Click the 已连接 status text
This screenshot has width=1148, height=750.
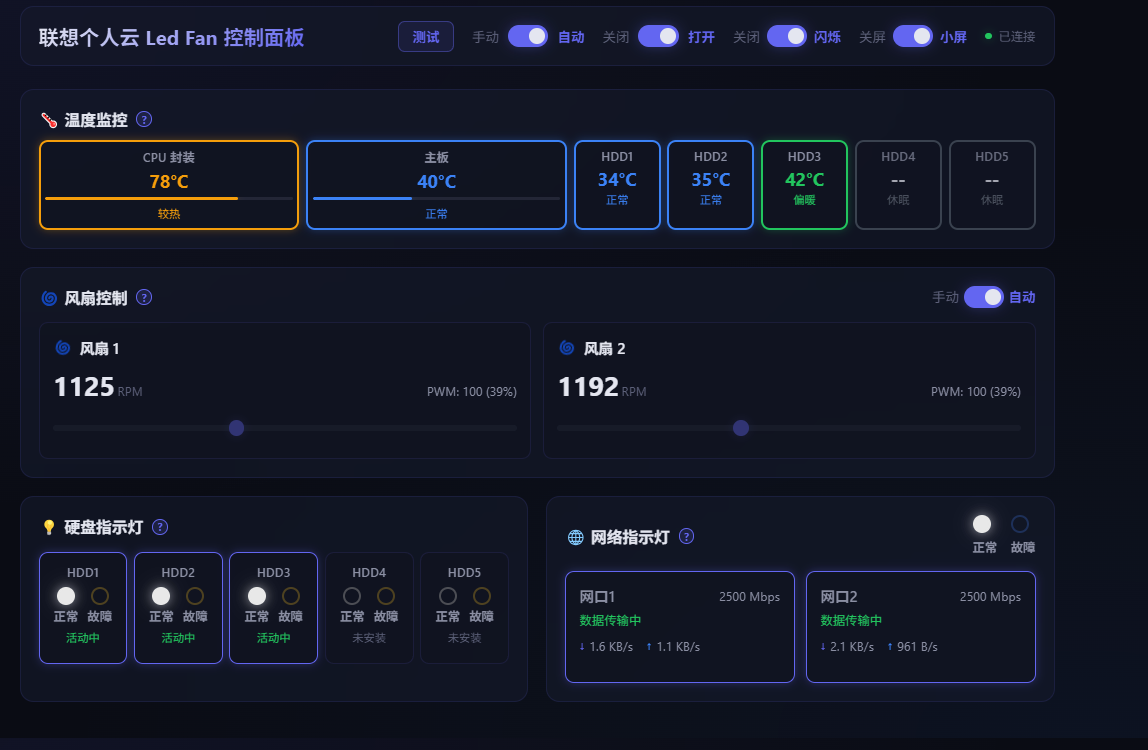pos(1017,37)
